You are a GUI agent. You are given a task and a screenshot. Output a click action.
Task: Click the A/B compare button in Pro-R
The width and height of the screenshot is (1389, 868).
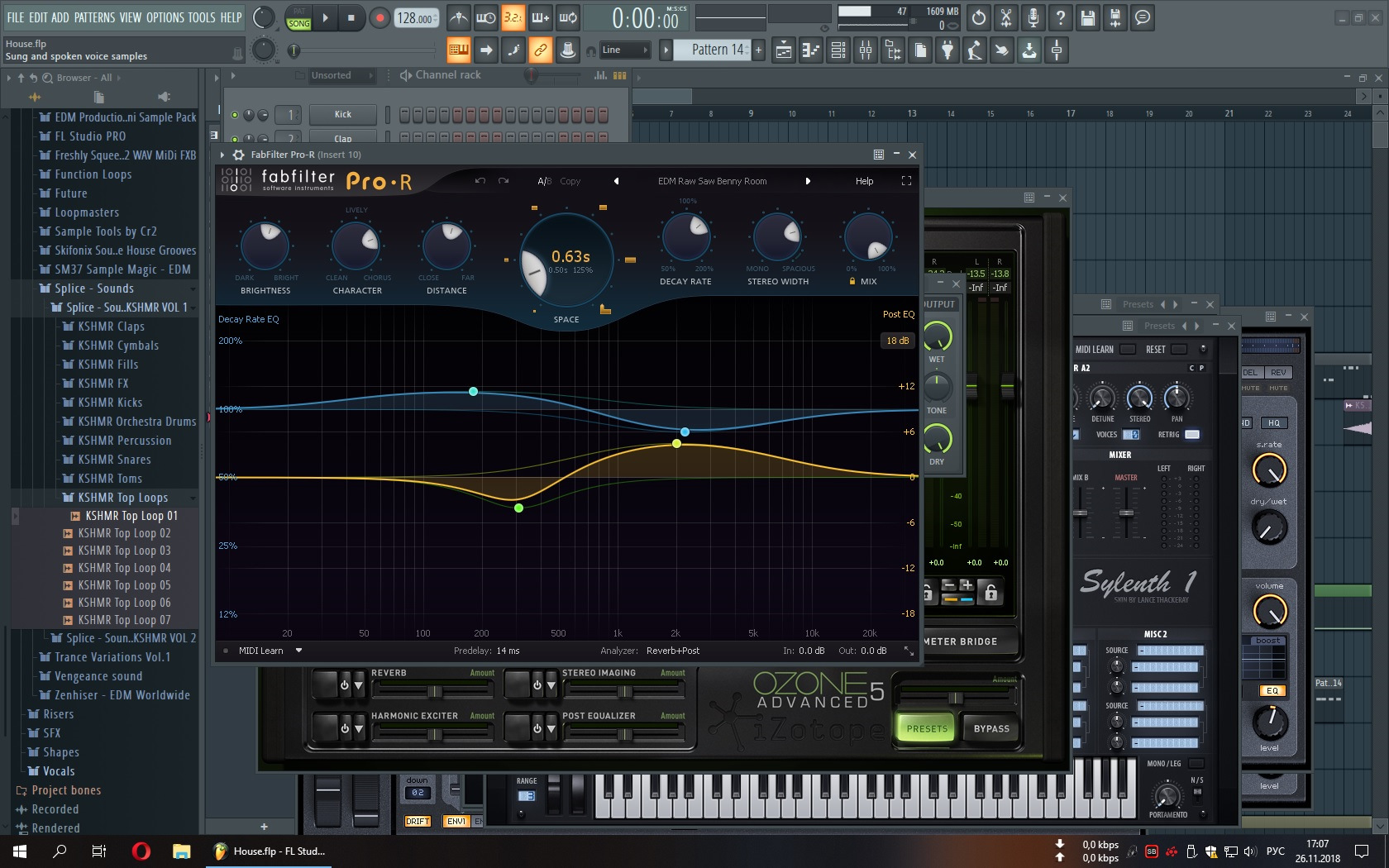[x=544, y=181]
